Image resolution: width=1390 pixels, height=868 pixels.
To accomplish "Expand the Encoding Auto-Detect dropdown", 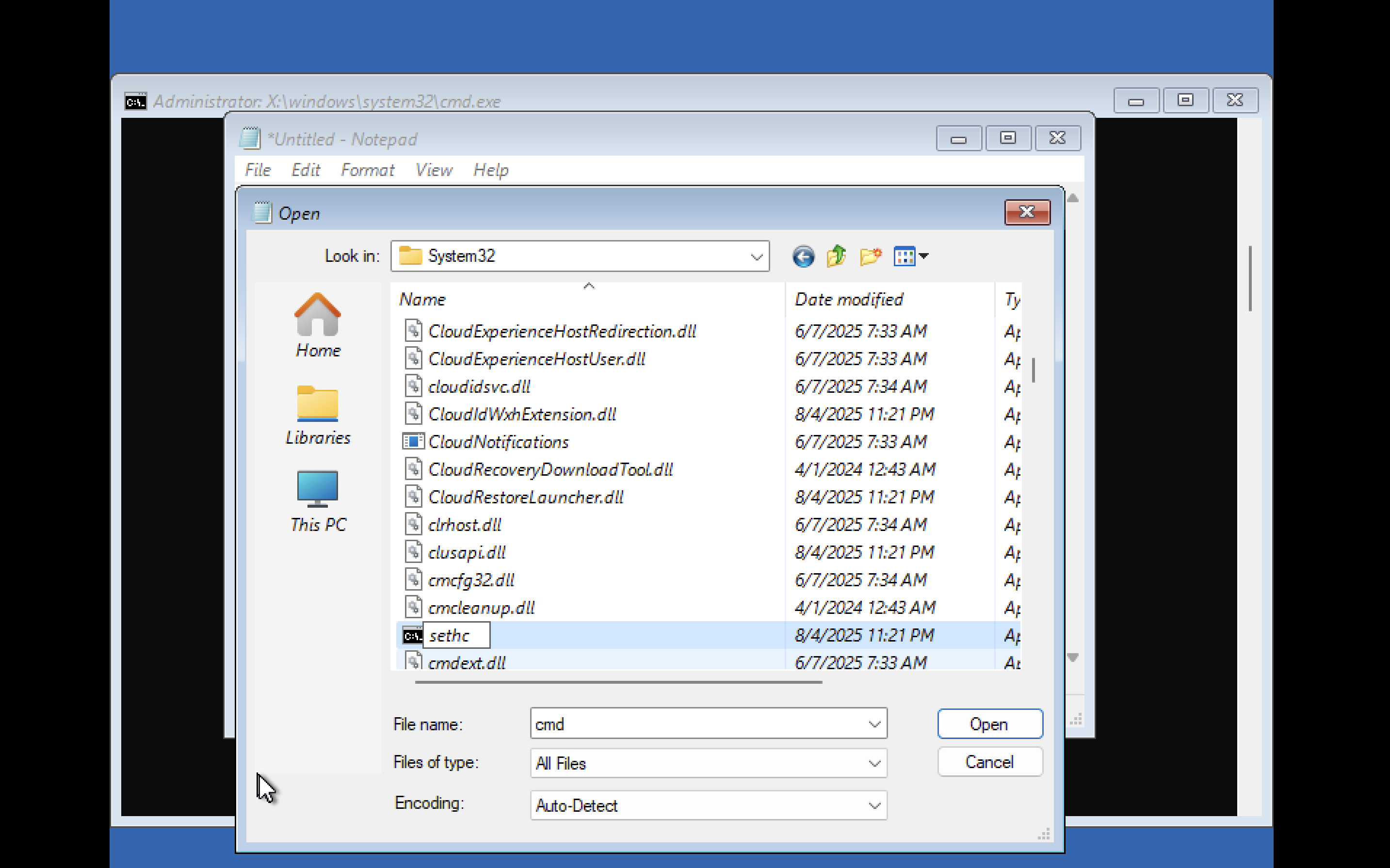I will 874,805.
